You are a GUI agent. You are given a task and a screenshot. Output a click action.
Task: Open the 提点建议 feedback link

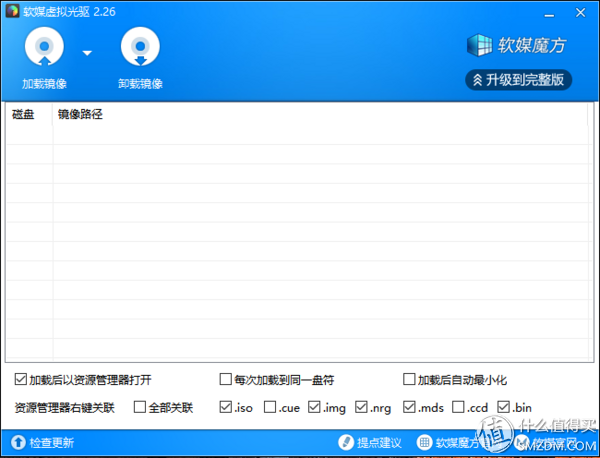[379, 443]
